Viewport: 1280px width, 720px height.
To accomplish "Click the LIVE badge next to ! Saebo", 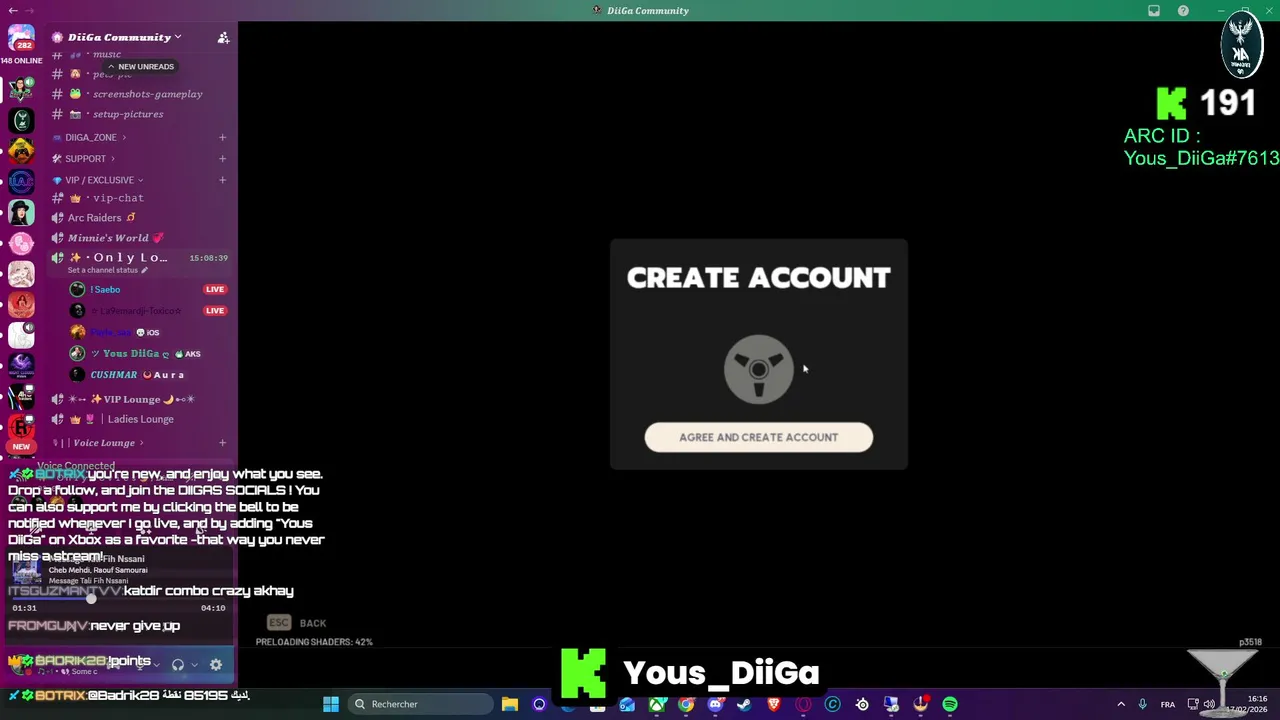I will 215,289.
